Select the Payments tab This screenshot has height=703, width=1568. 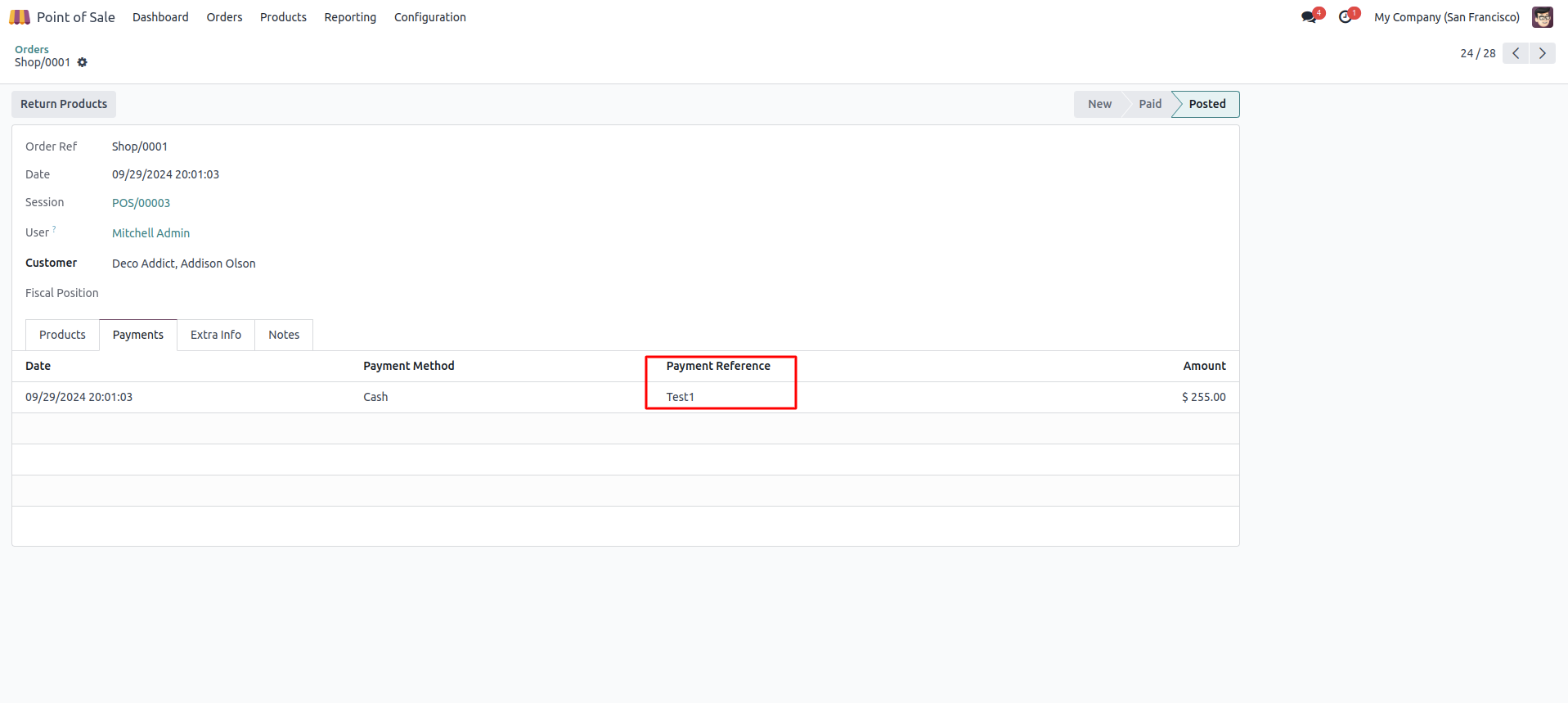(x=138, y=335)
